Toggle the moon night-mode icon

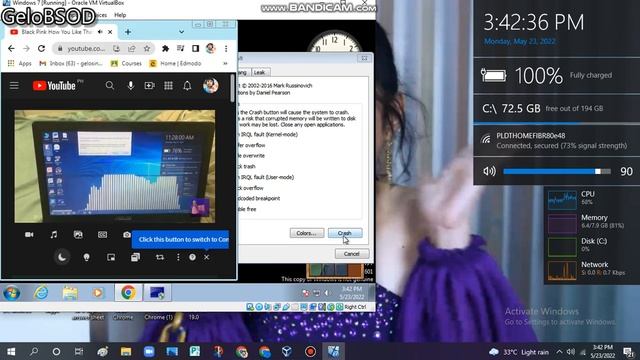tap(62, 257)
